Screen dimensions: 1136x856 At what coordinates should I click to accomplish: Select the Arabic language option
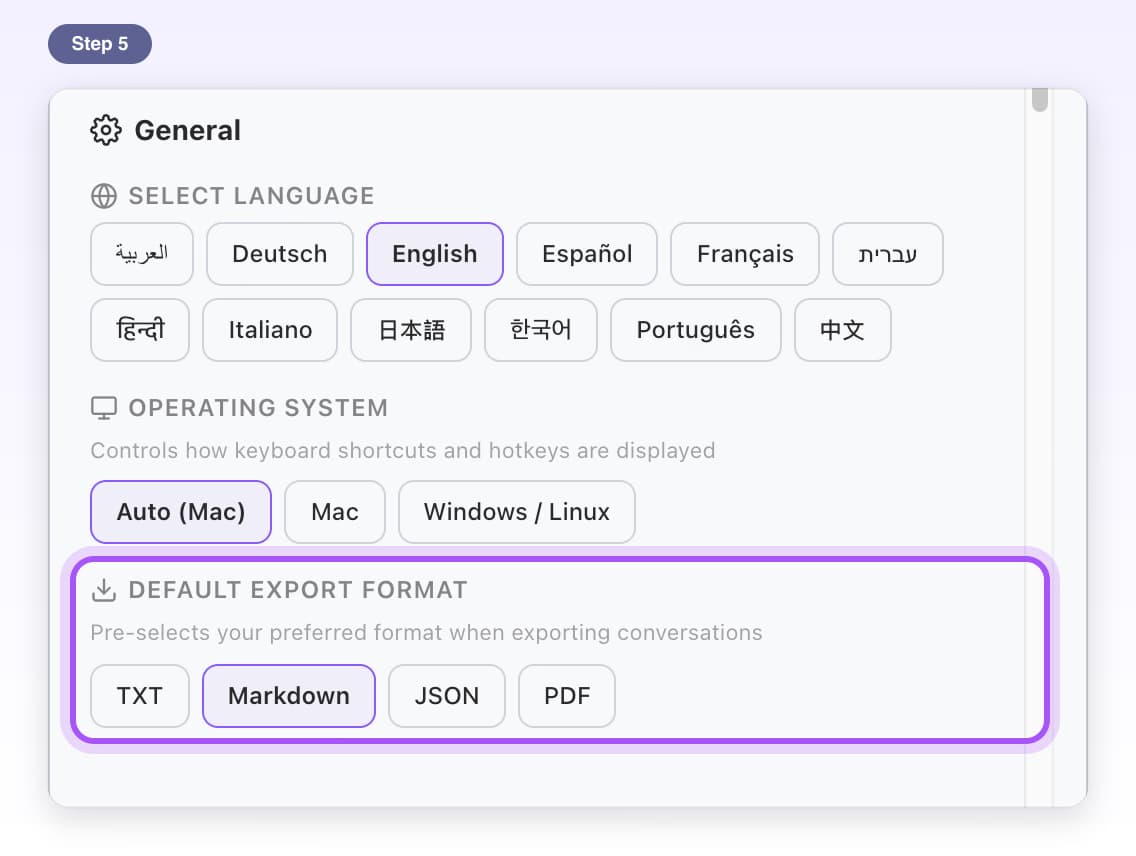click(x=142, y=254)
